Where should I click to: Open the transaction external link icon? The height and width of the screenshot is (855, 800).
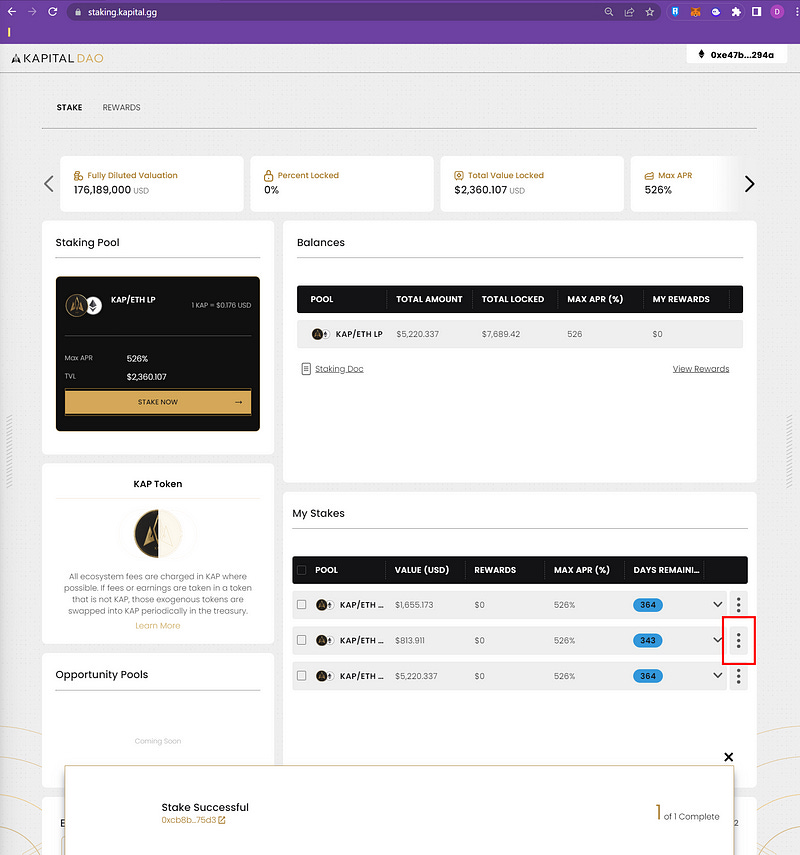pyautogui.click(x=222, y=820)
